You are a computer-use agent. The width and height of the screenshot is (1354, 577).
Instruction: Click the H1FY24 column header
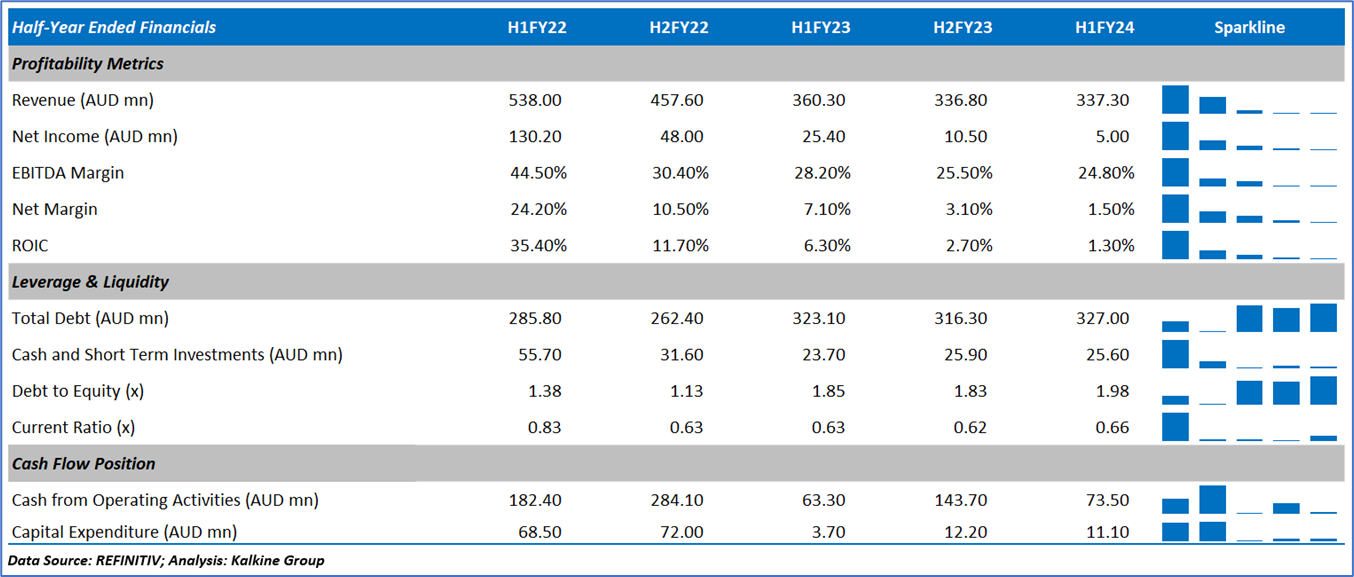(x=1105, y=28)
